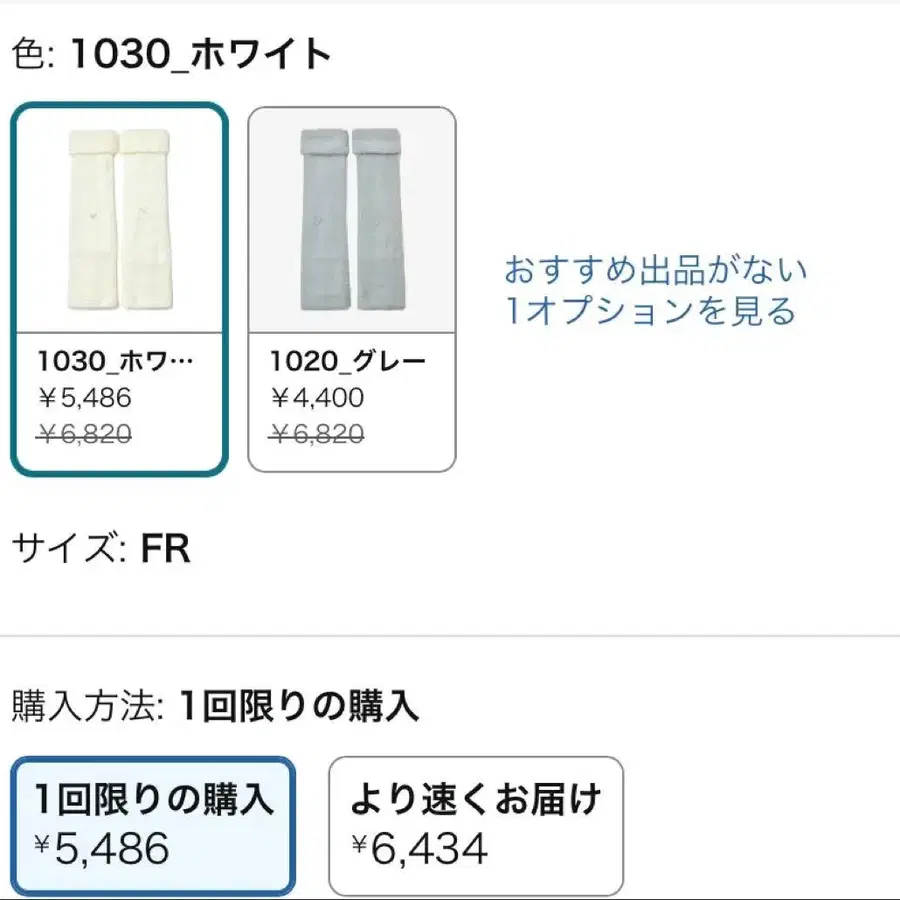This screenshot has height=900, width=900.
Task: Click the ¥6,434 faster delivery price
Action: point(420,849)
